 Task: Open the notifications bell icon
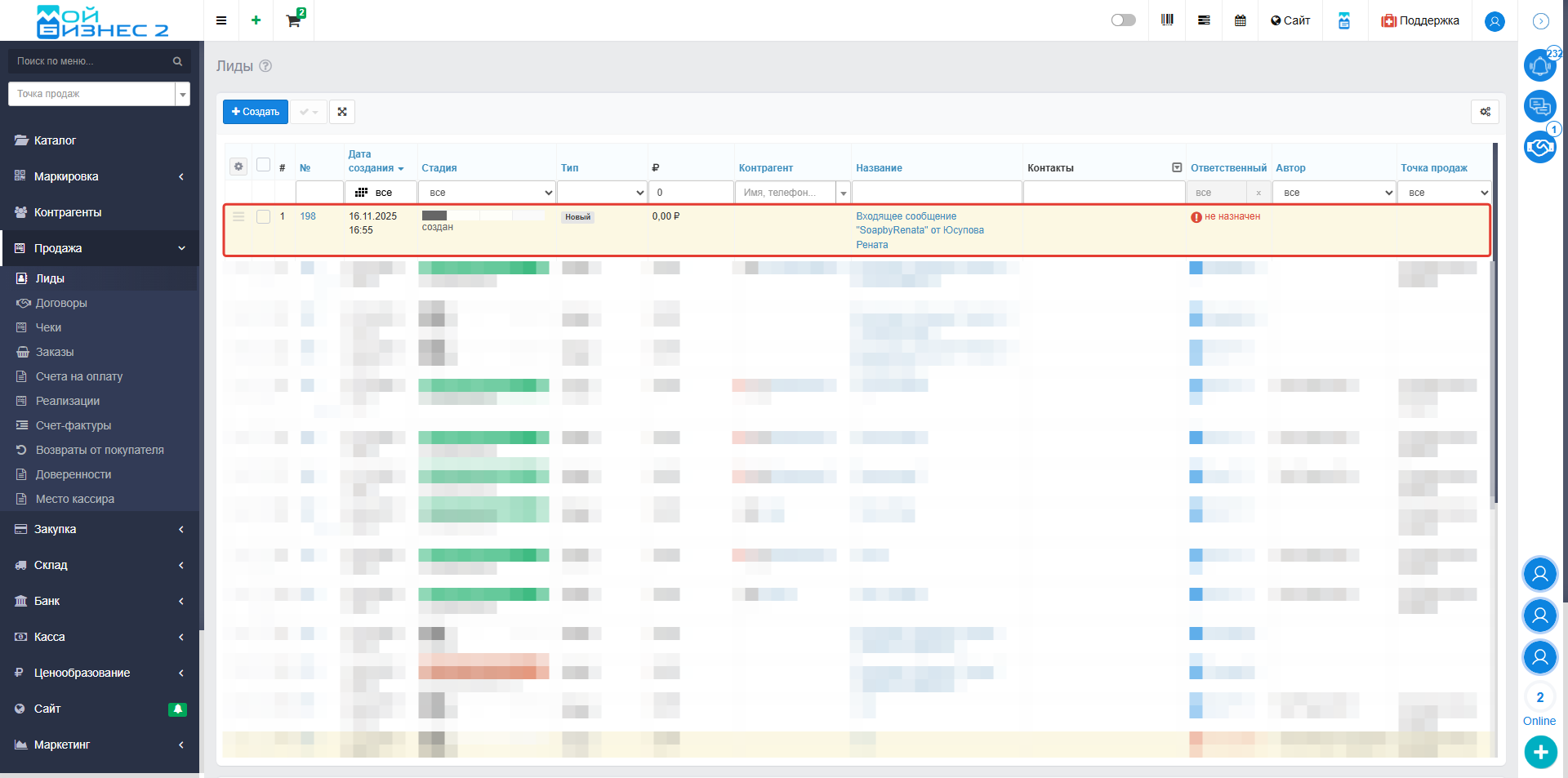1539,65
